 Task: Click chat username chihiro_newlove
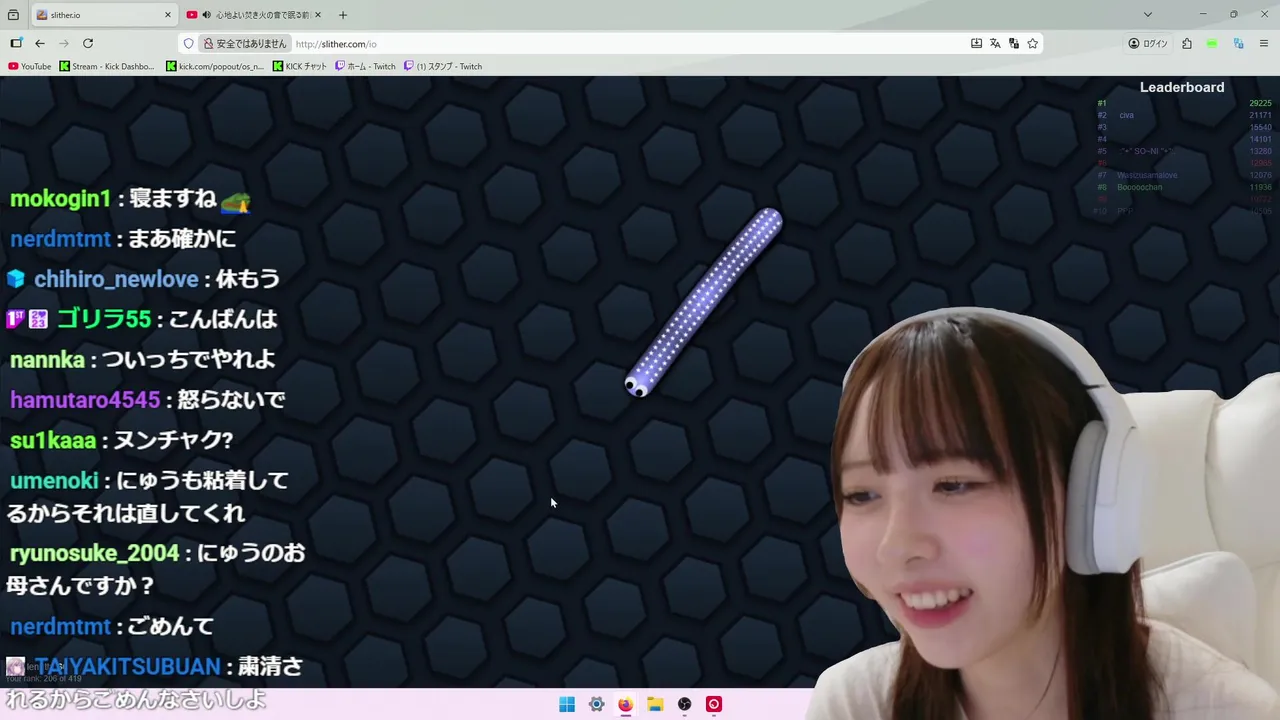[x=117, y=279]
